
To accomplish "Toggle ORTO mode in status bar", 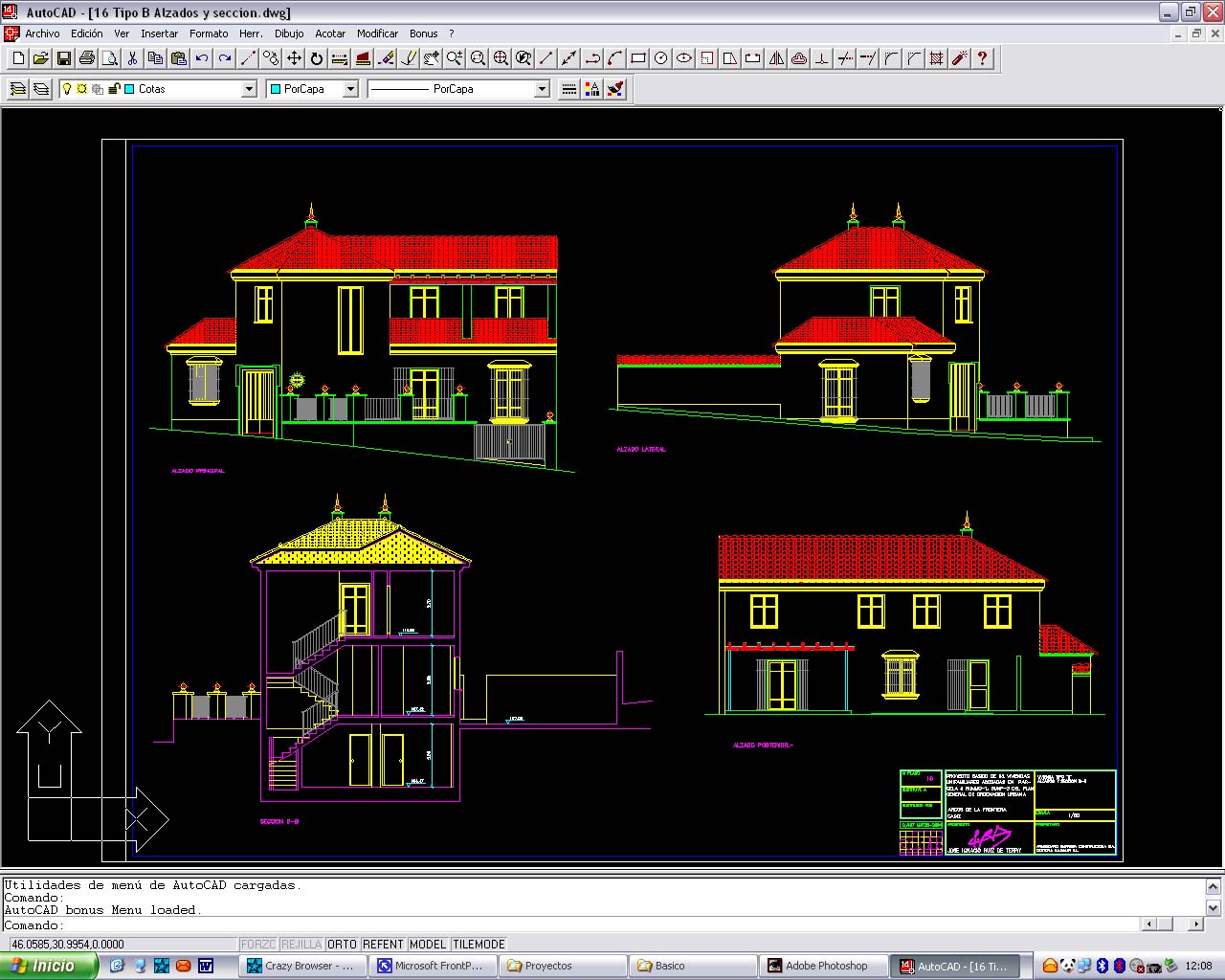I will pos(342,945).
